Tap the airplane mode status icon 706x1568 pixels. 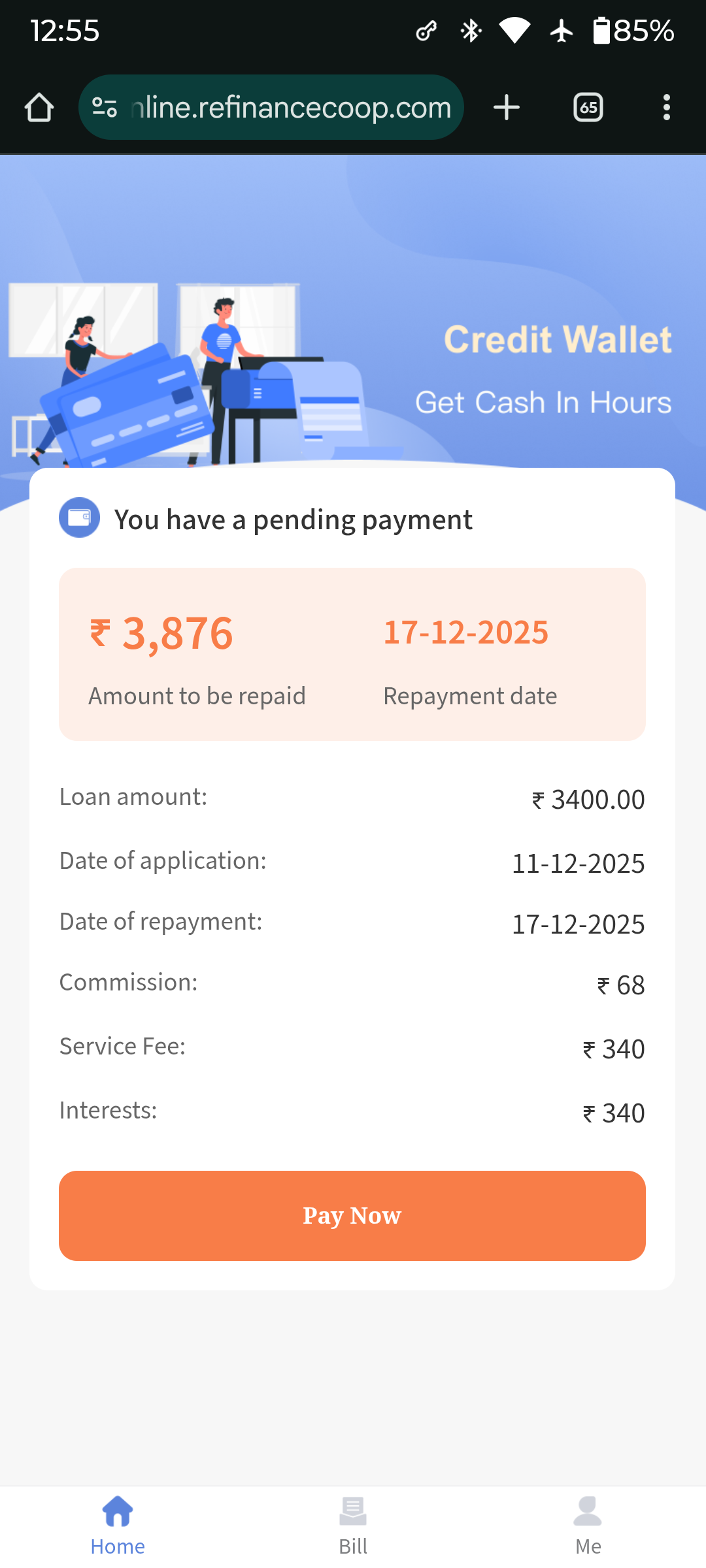[562, 31]
